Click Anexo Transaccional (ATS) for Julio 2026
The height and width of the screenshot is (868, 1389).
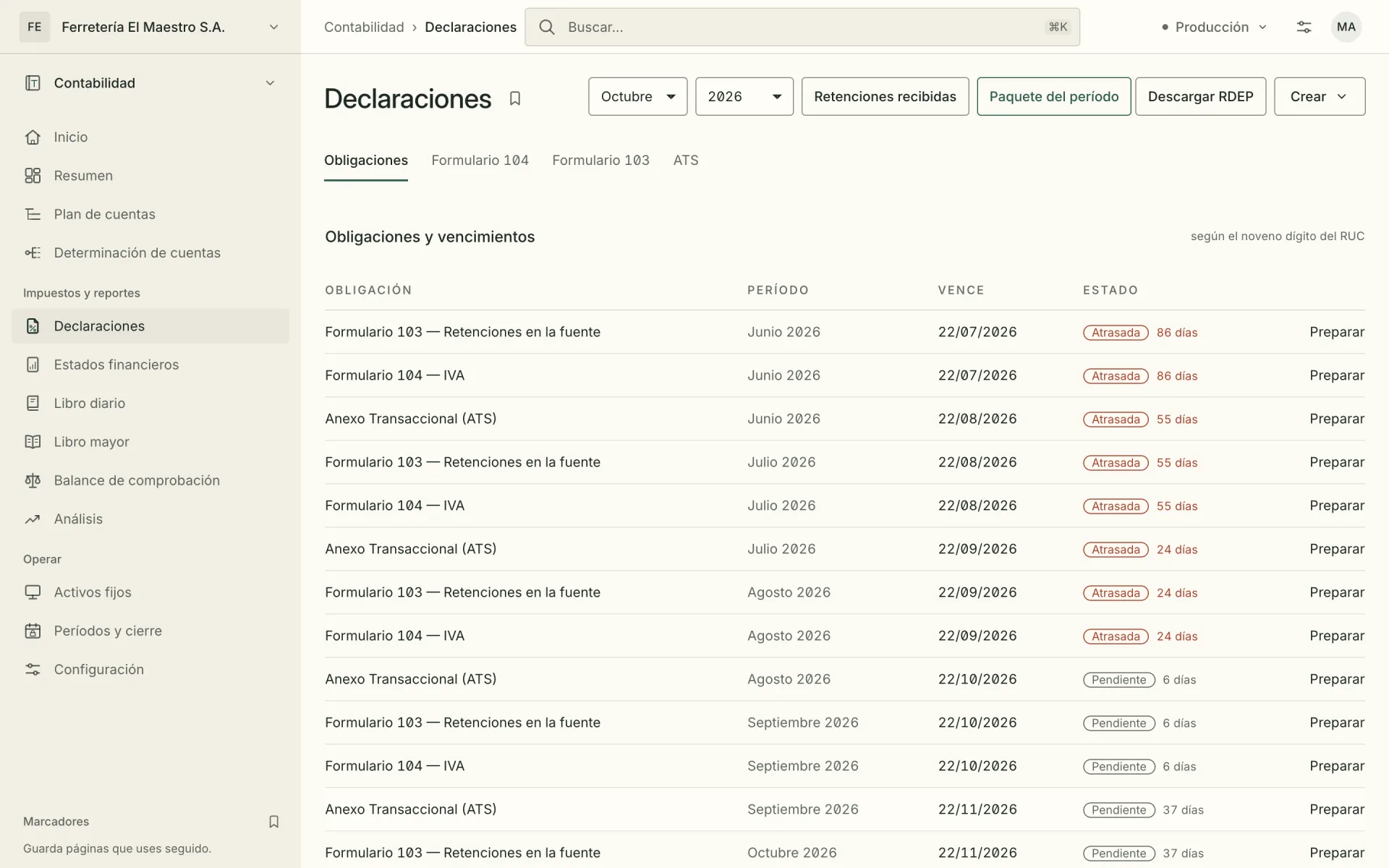[x=411, y=549]
